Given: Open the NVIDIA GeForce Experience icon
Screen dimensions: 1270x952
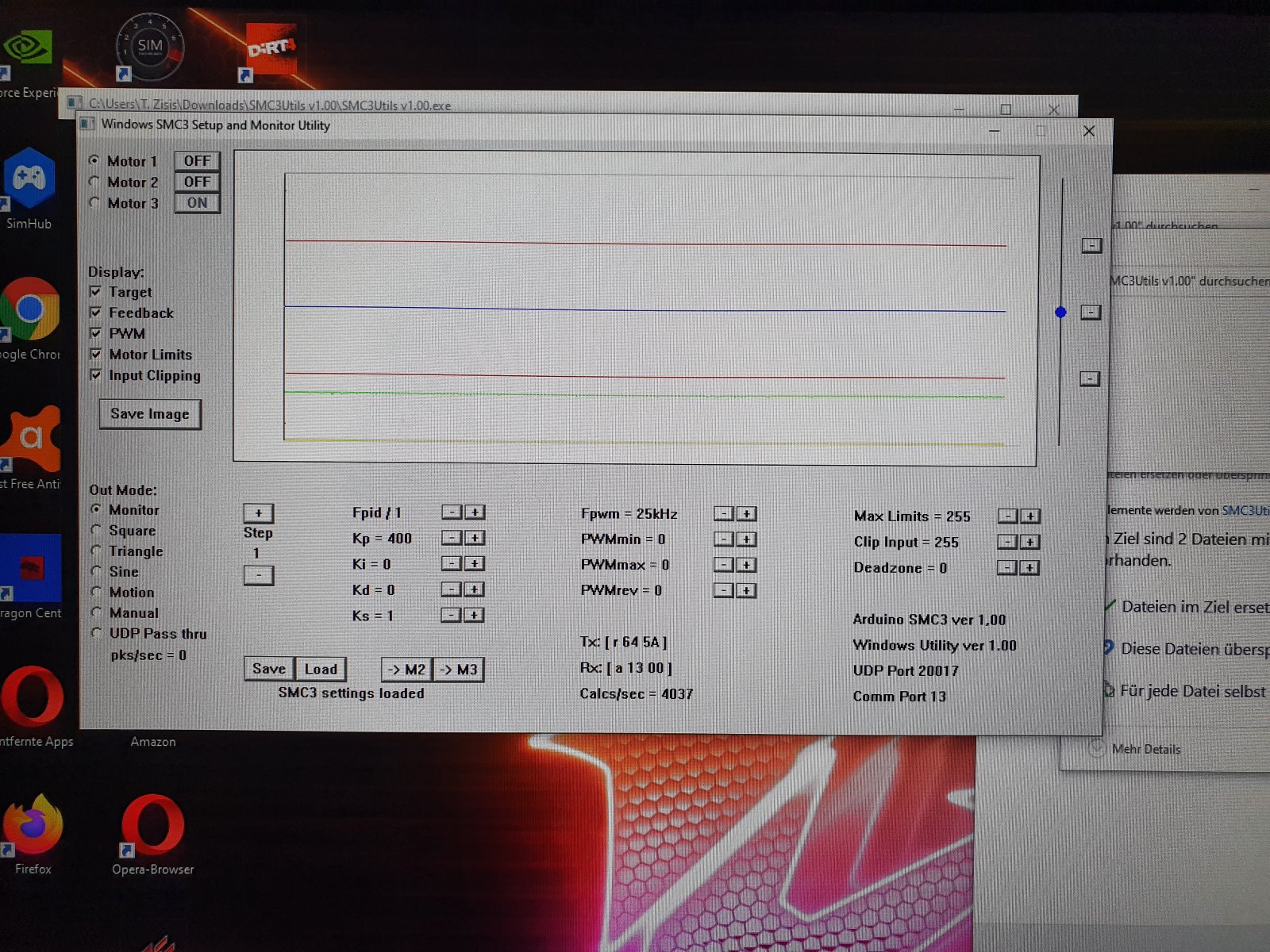Looking at the screenshot, I should [x=26, y=63].
